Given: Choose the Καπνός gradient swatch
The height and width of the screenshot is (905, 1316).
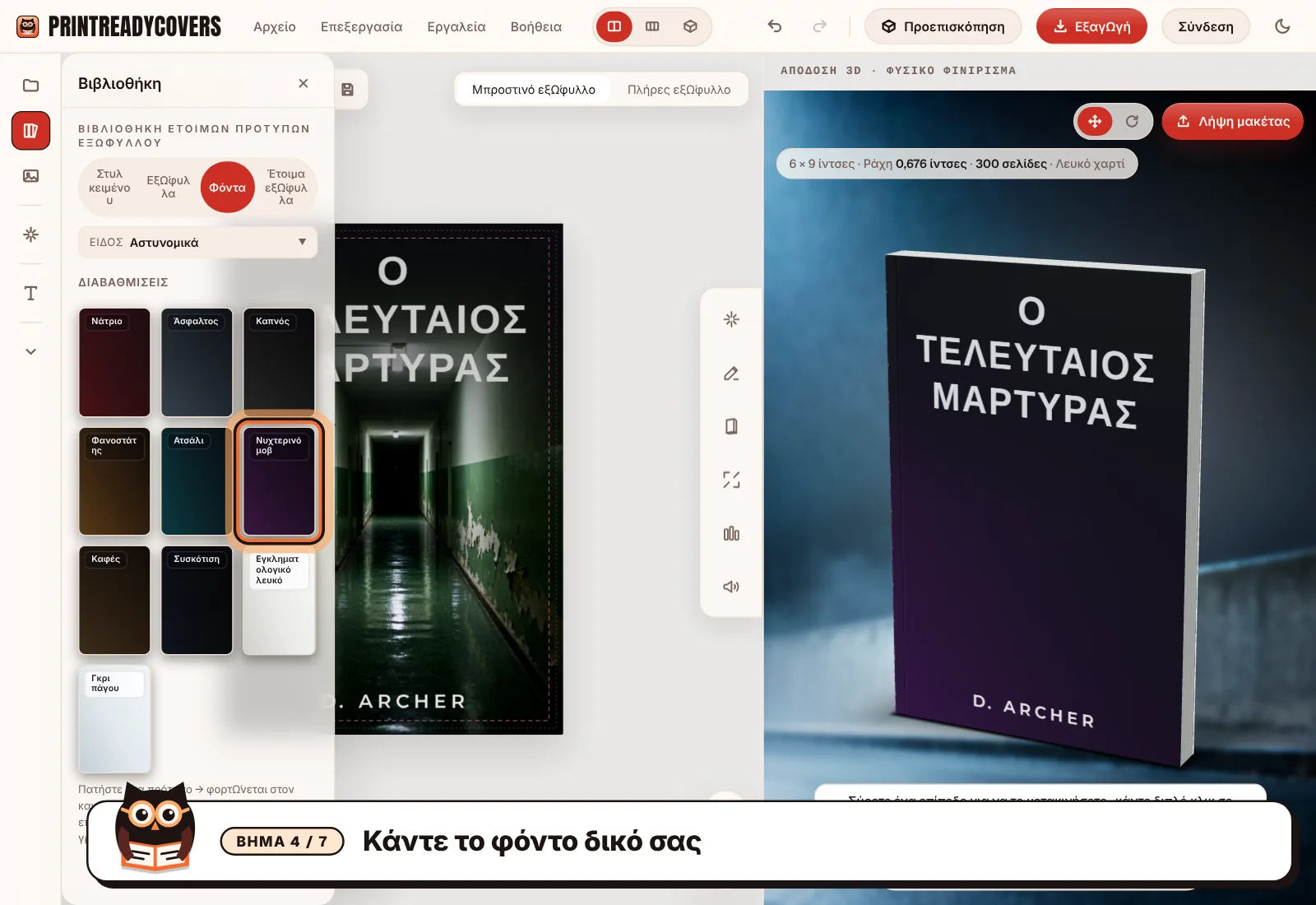Looking at the screenshot, I should tap(279, 363).
